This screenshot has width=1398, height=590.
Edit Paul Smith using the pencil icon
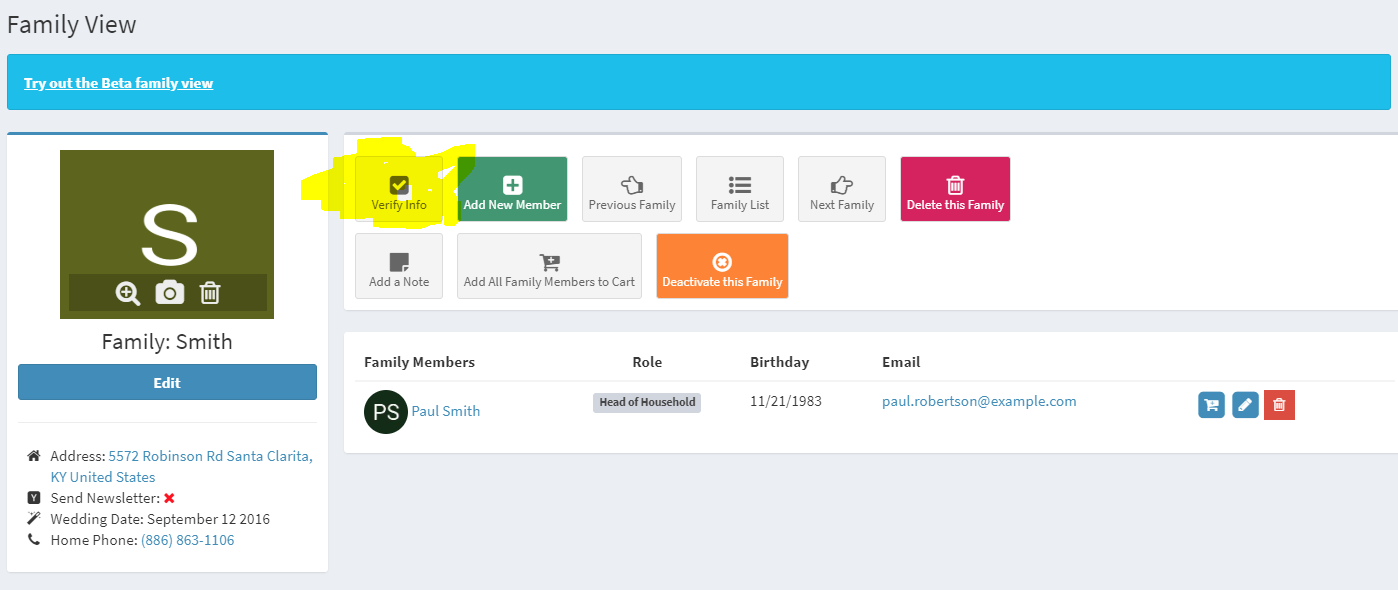click(x=1245, y=406)
